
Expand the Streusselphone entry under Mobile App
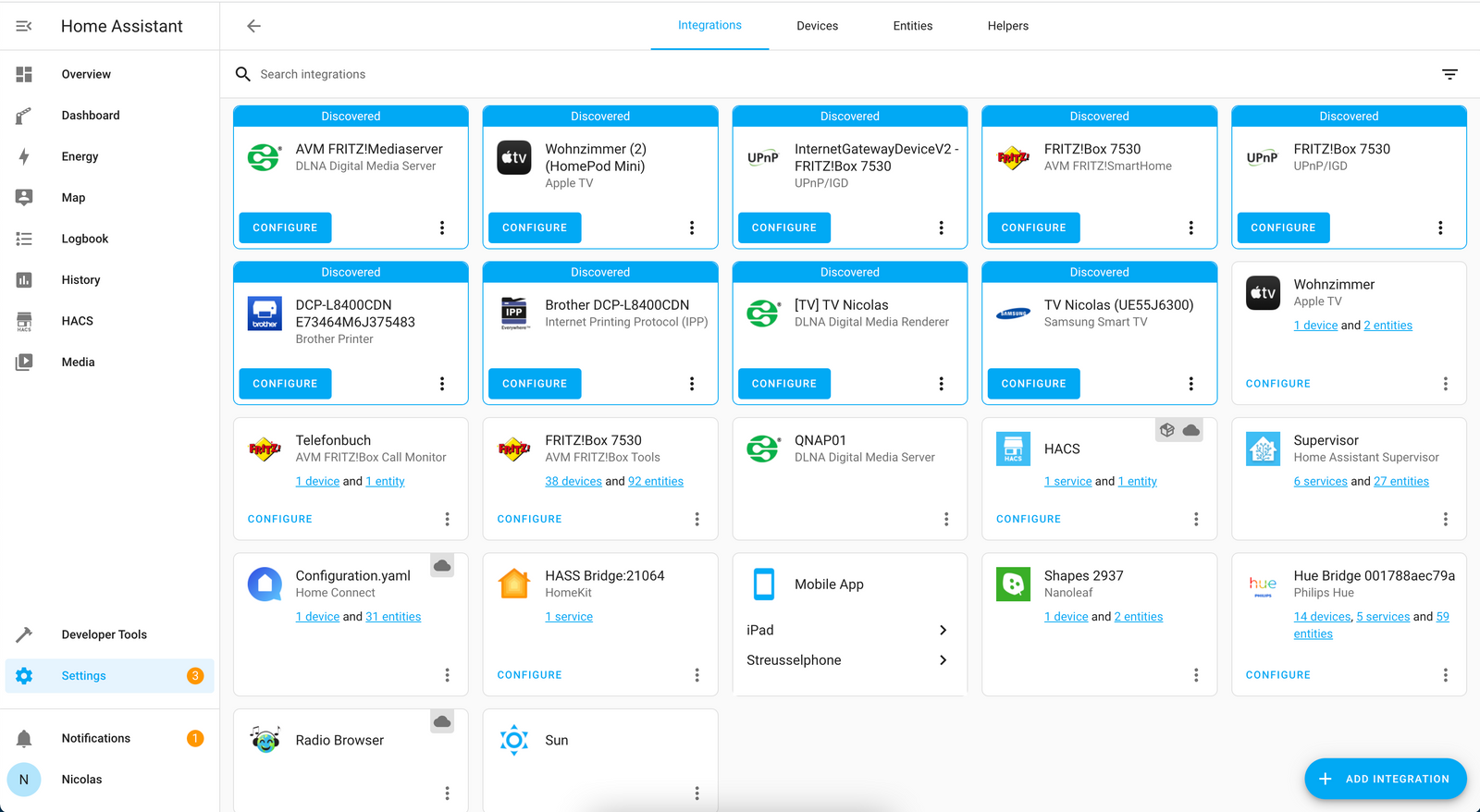[849, 660]
